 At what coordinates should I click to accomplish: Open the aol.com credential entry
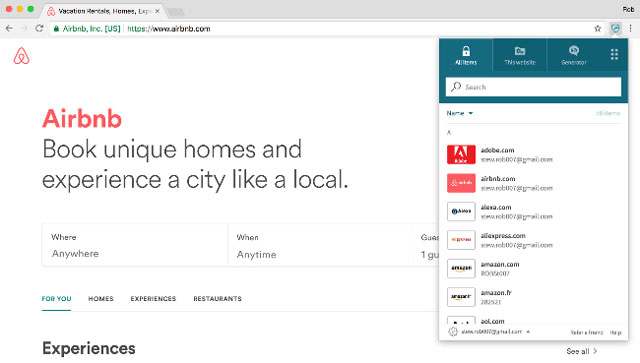tap(533, 321)
